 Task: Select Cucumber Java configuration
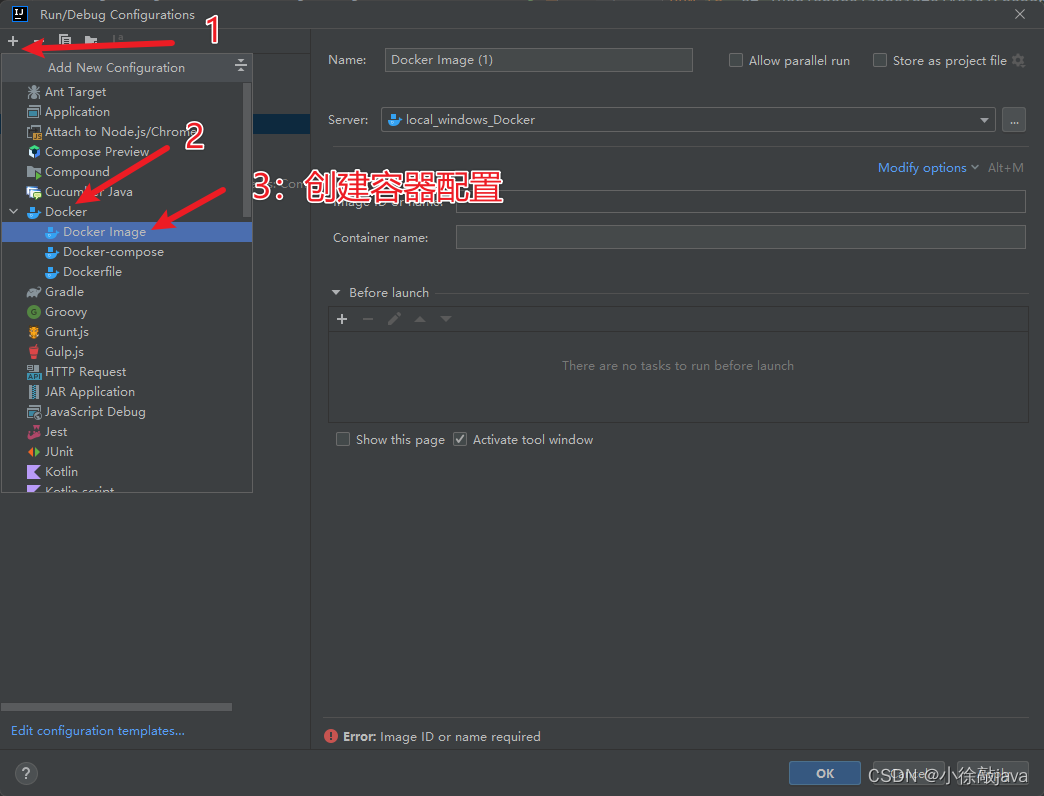click(127, 192)
